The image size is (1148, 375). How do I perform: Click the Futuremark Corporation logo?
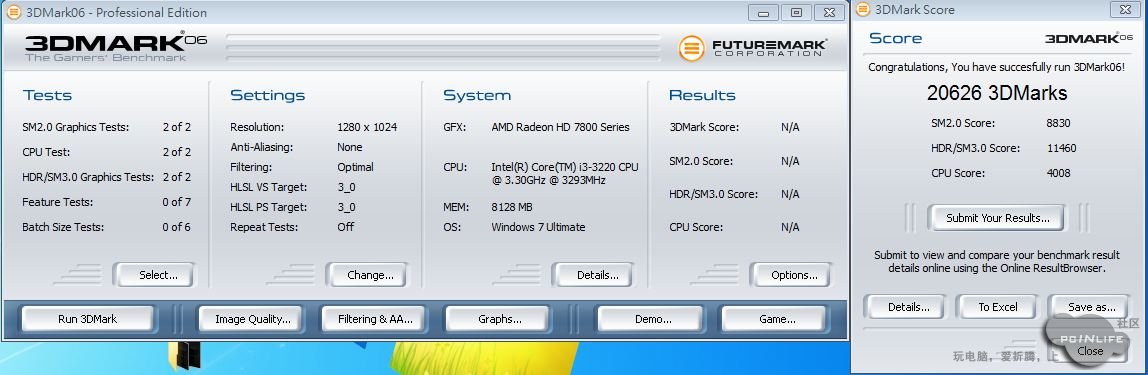[753, 48]
